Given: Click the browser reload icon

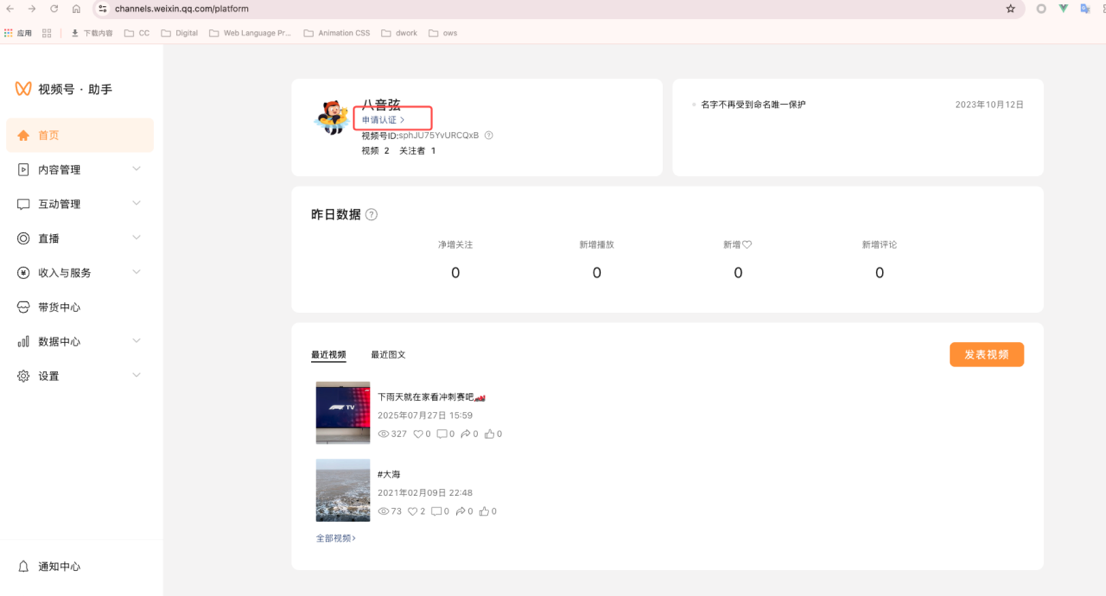Looking at the screenshot, I should click(x=54, y=8).
